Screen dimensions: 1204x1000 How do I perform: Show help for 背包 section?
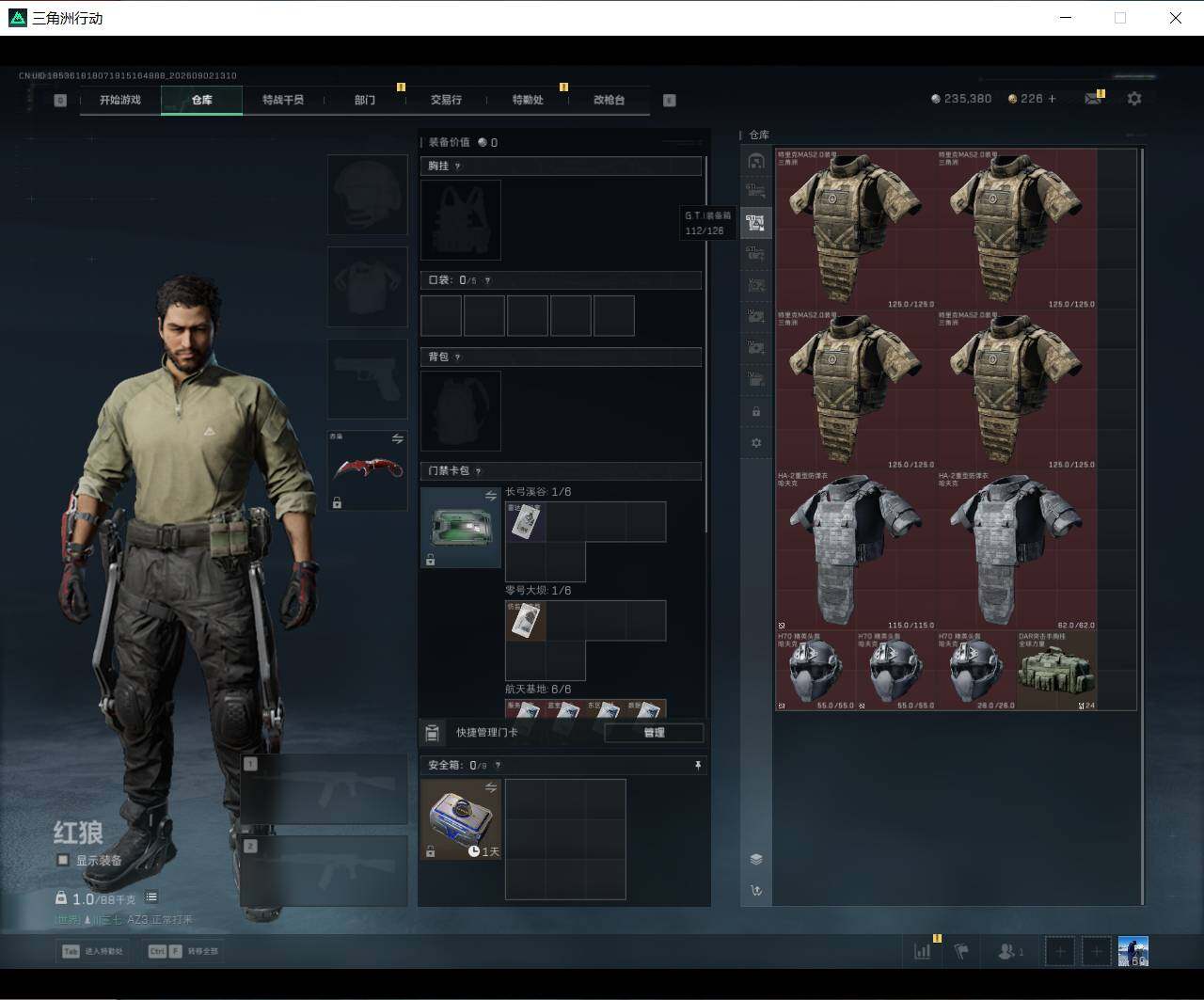tap(458, 357)
